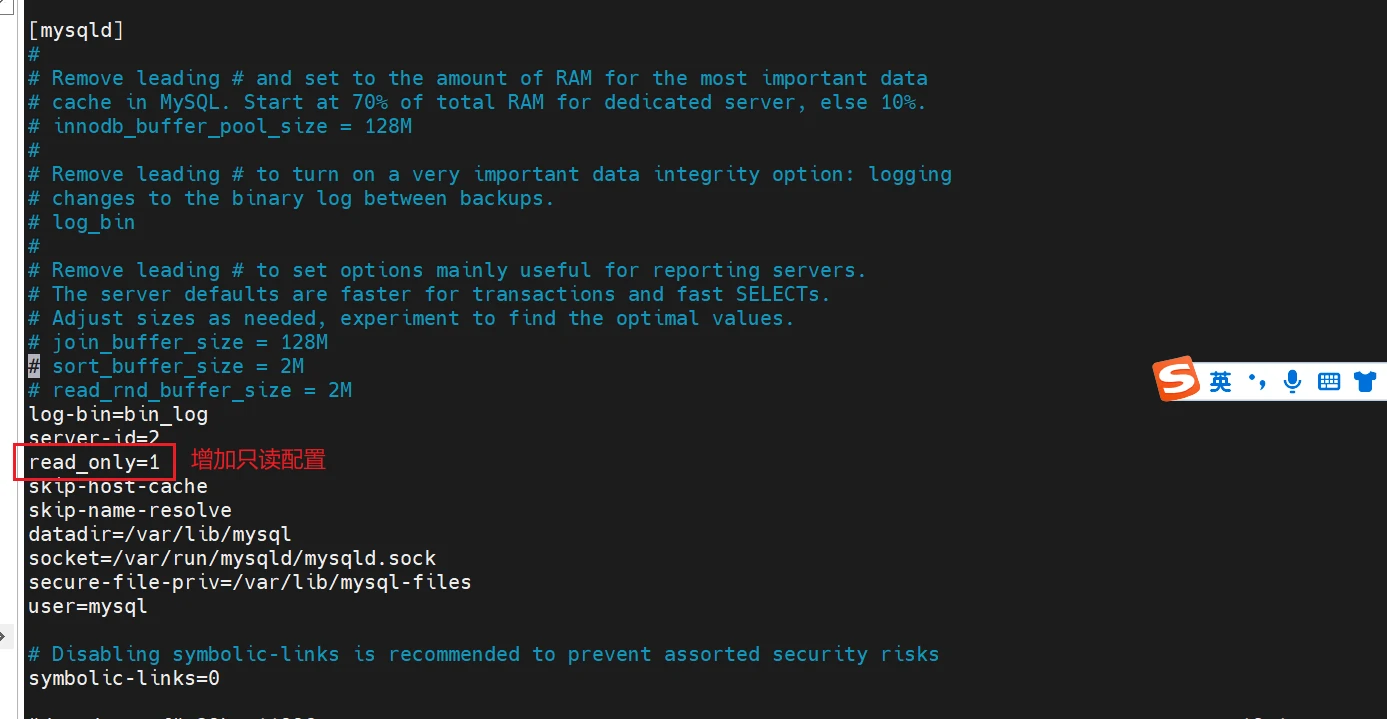Click the symbolic-links=0 line
The image size is (1387, 719).
coord(124,678)
